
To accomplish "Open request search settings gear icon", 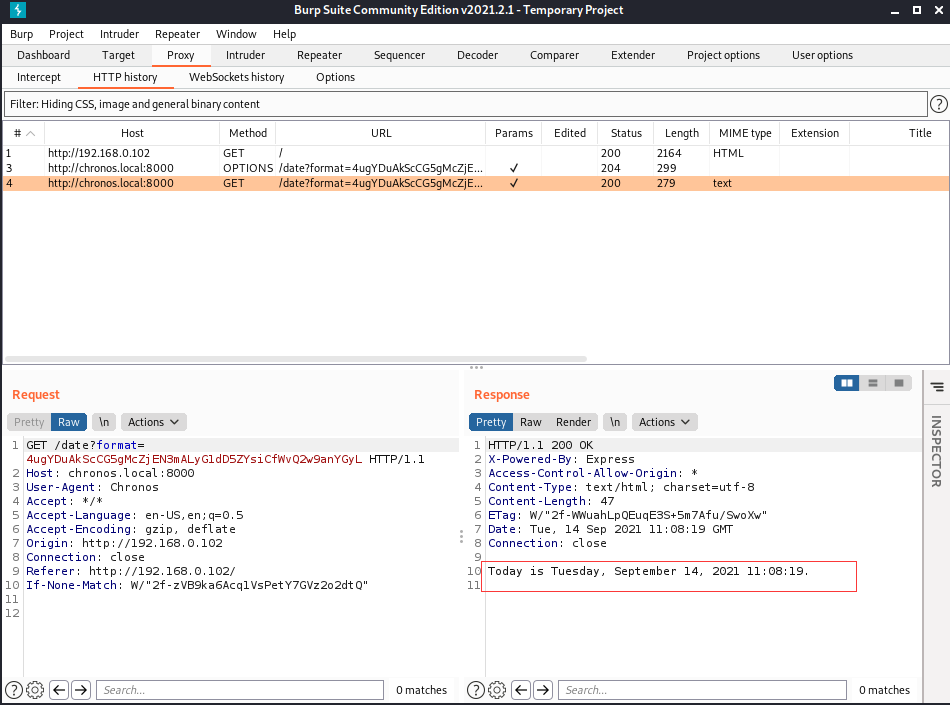I will click(35, 689).
